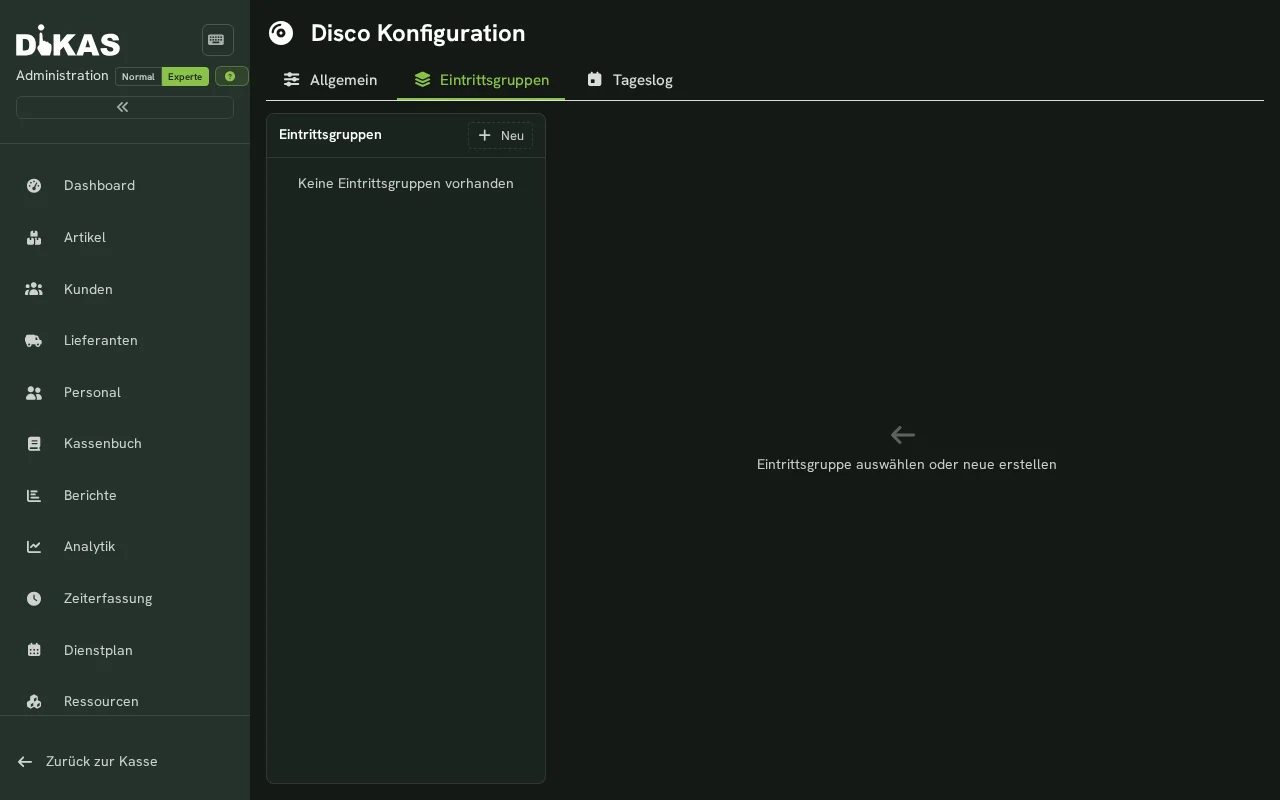Go to Artikel via its boxes icon
The width and height of the screenshot is (1280, 800).
click(34, 237)
